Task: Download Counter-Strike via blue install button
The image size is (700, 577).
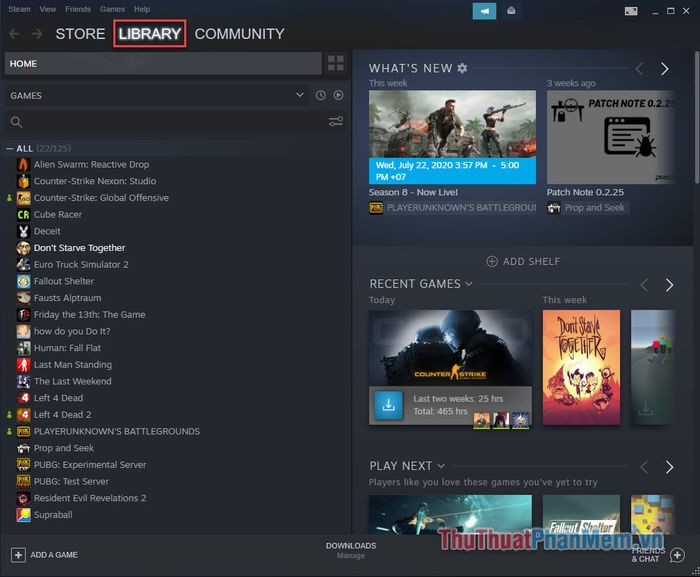Action: (388, 406)
